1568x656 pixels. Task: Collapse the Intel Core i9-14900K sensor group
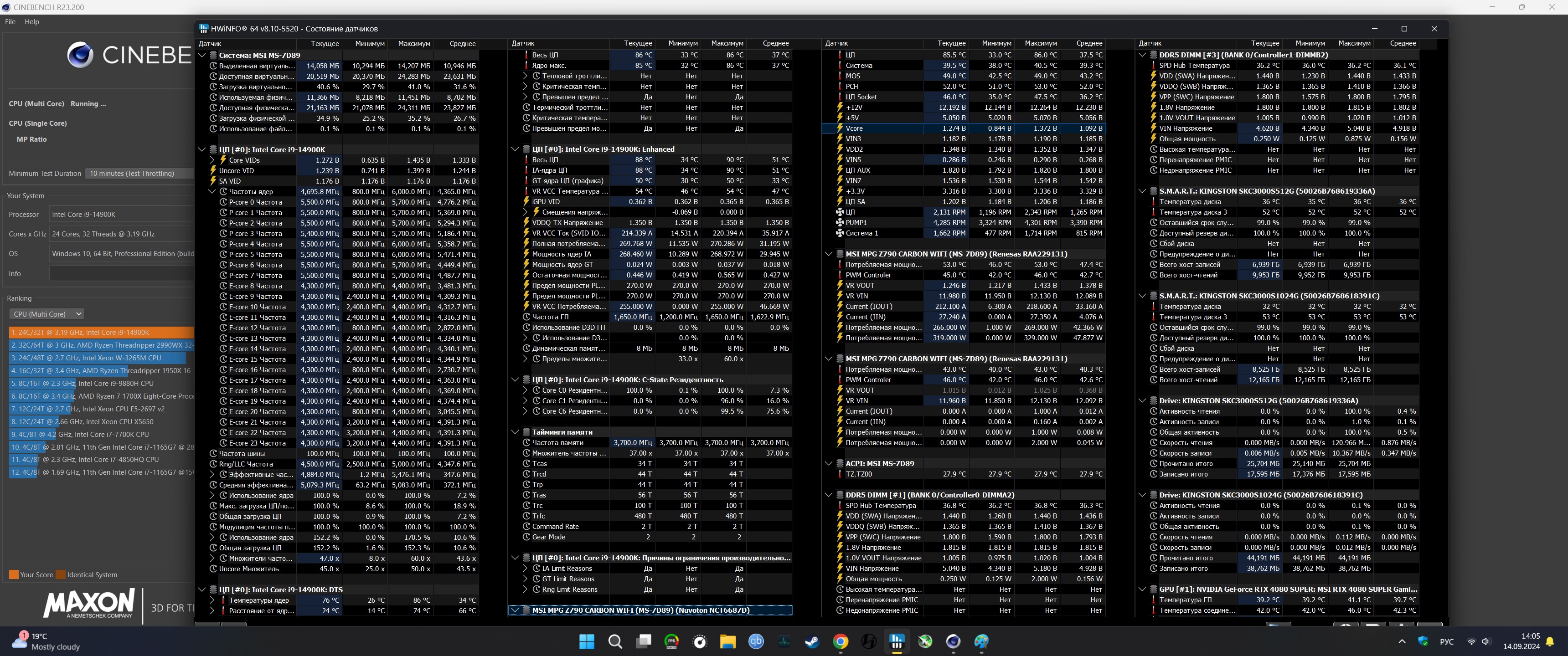[x=202, y=150]
